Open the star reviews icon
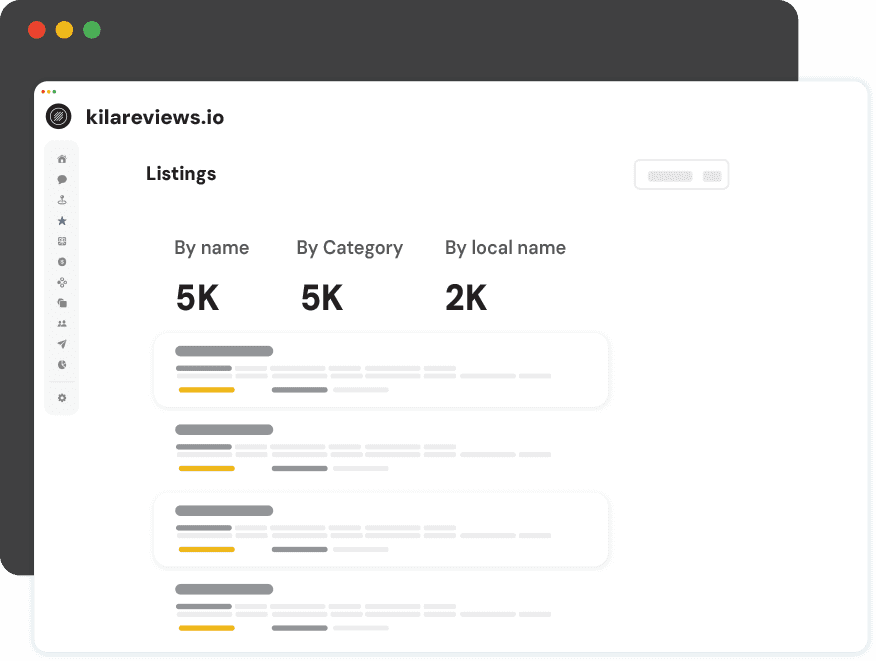 [x=62, y=221]
